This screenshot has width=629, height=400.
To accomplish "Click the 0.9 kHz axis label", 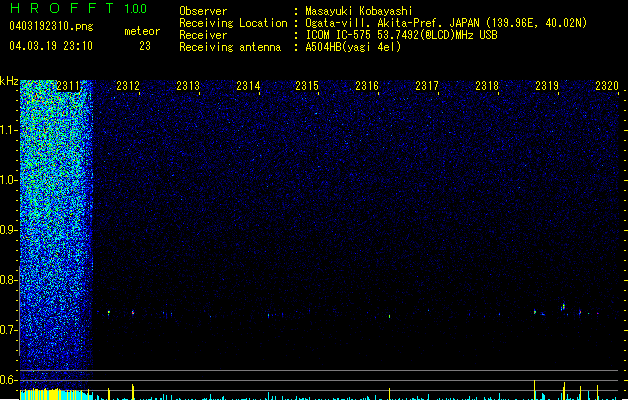I will pyautogui.click(x=9, y=230).
